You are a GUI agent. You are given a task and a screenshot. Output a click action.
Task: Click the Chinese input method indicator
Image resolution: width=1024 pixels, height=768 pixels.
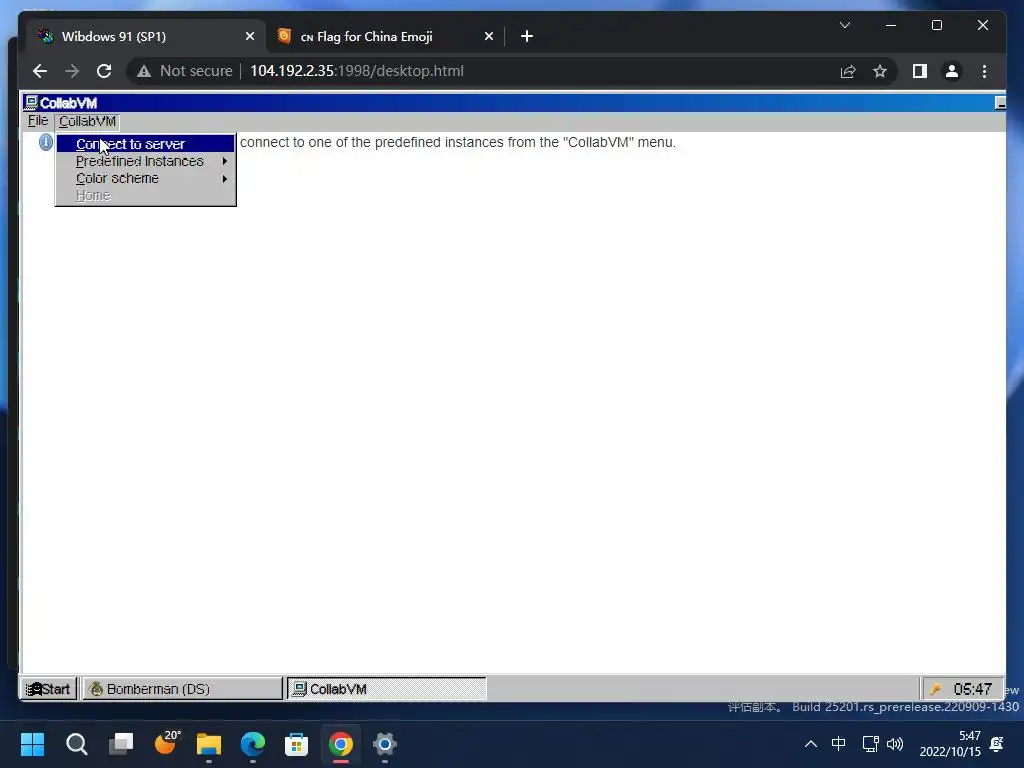point(839,743)
